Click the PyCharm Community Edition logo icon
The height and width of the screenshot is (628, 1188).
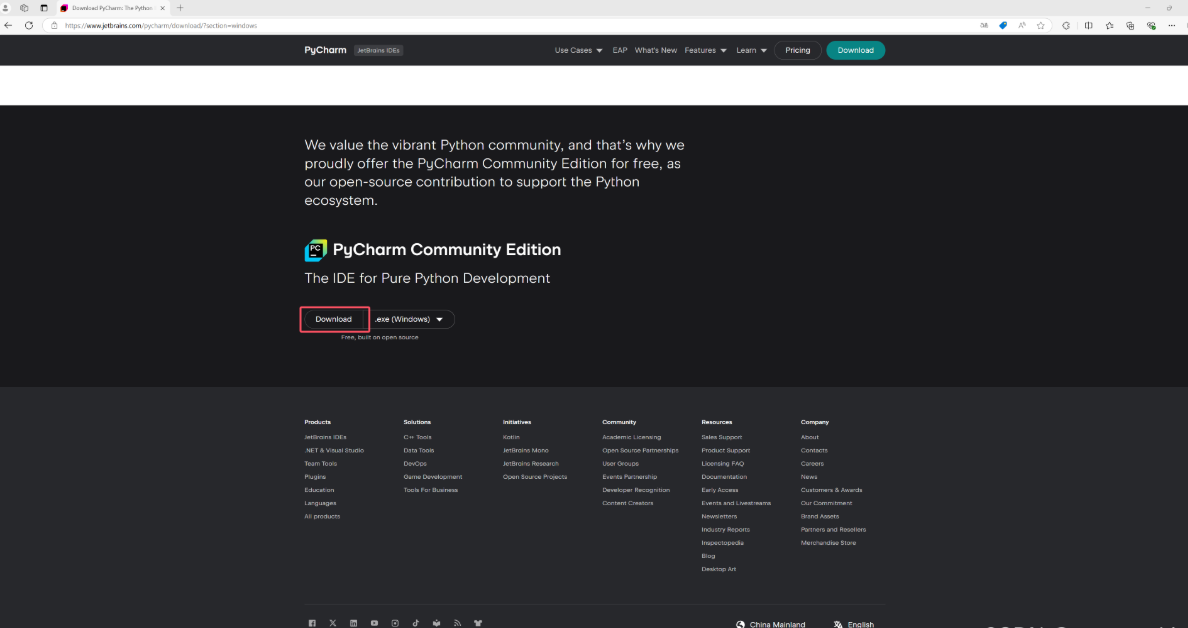click(x=316, y=250)
